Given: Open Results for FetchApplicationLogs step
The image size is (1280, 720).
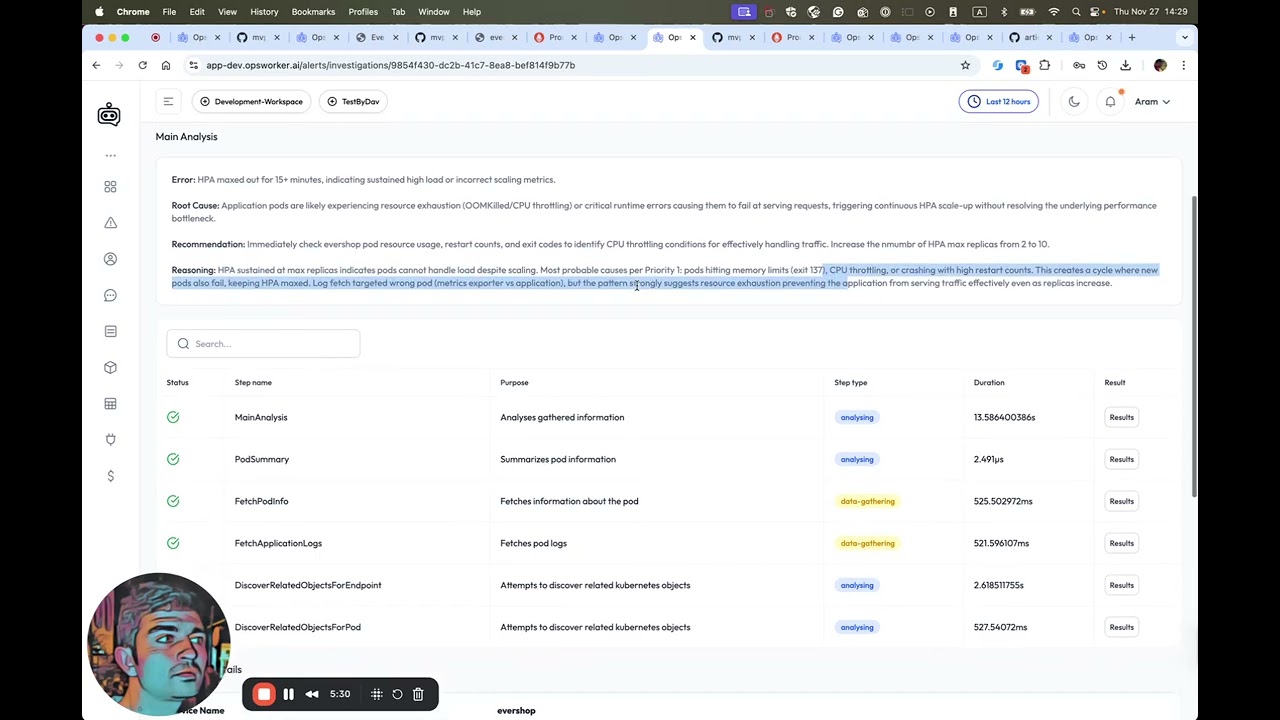Looking at the screenshot, I should (1121, 543).
